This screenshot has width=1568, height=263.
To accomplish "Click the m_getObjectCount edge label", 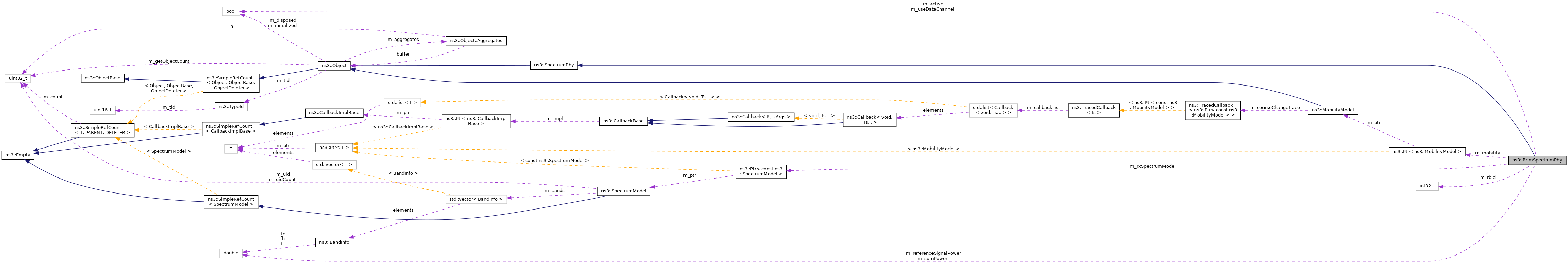I will point(169,61).
